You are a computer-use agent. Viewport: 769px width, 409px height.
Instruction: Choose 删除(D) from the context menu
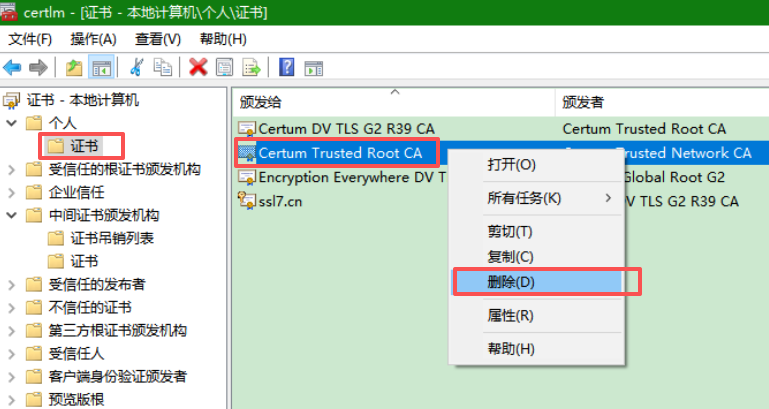tap(511, 282)
